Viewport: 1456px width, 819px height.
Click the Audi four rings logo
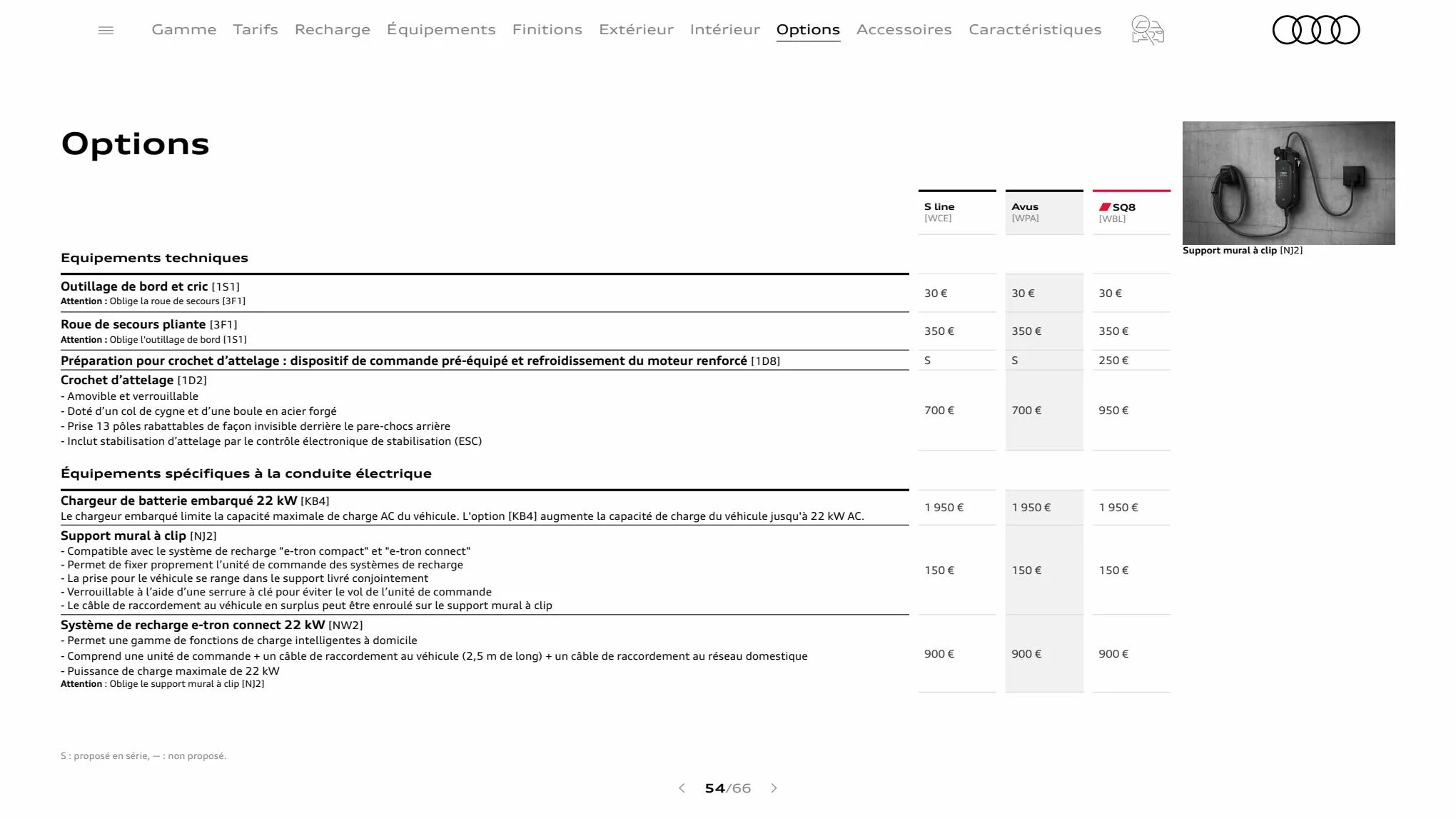click(x=1316, y=30)
